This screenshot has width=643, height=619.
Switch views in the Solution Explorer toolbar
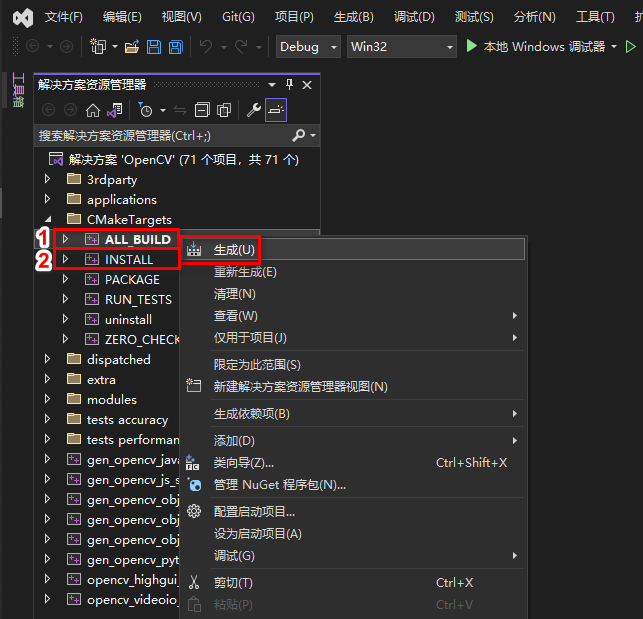click(x=115, y=110)
